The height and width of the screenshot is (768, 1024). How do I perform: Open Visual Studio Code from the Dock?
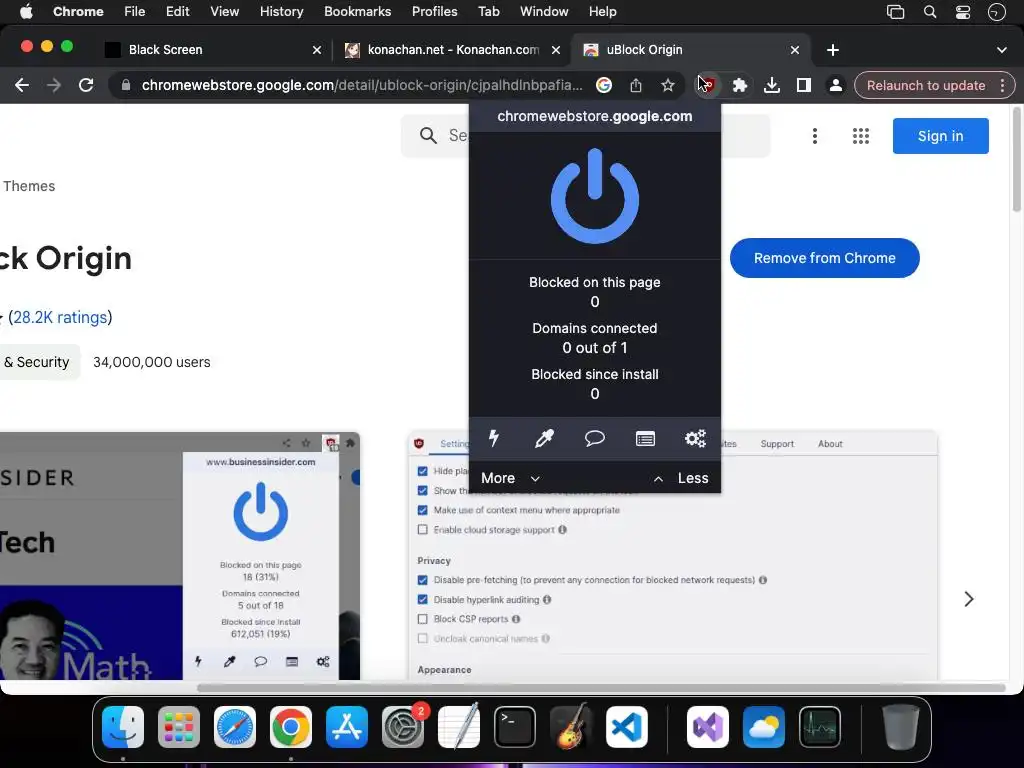click(626, 726)
